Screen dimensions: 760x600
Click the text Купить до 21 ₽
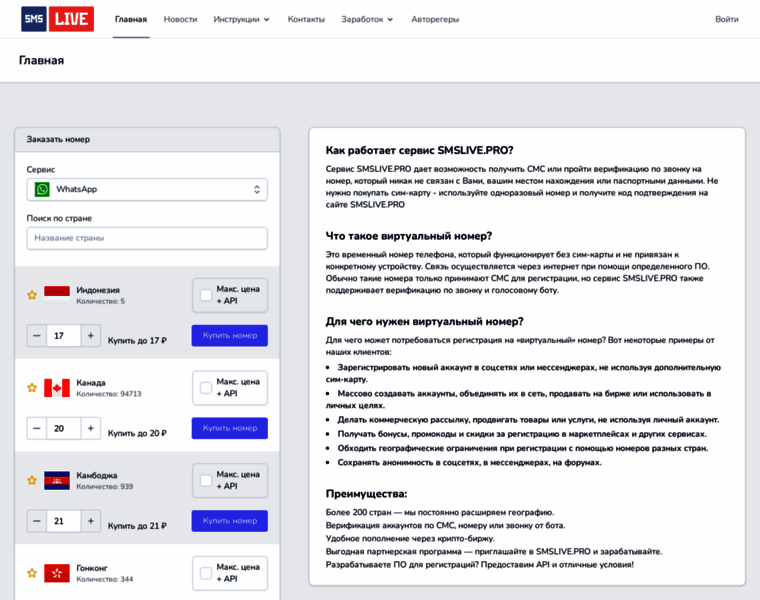(x=137, y=526)
